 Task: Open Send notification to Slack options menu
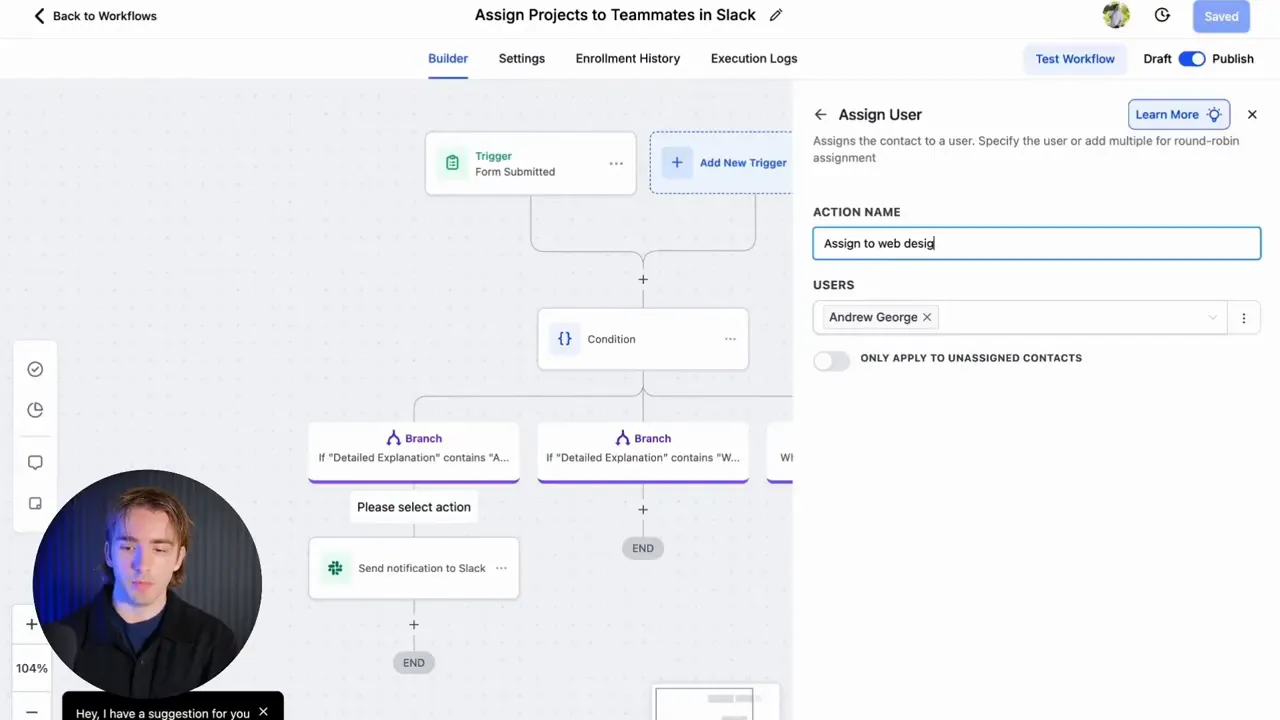(x=501, y=568)
